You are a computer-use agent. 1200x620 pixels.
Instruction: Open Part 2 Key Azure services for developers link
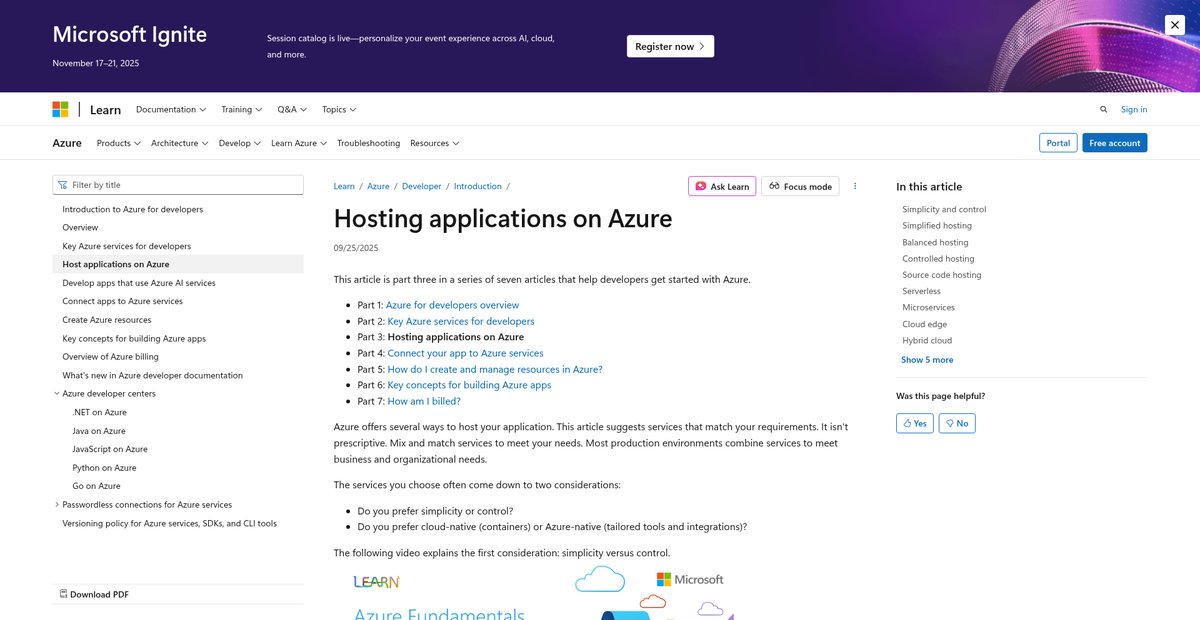(461, 321)
